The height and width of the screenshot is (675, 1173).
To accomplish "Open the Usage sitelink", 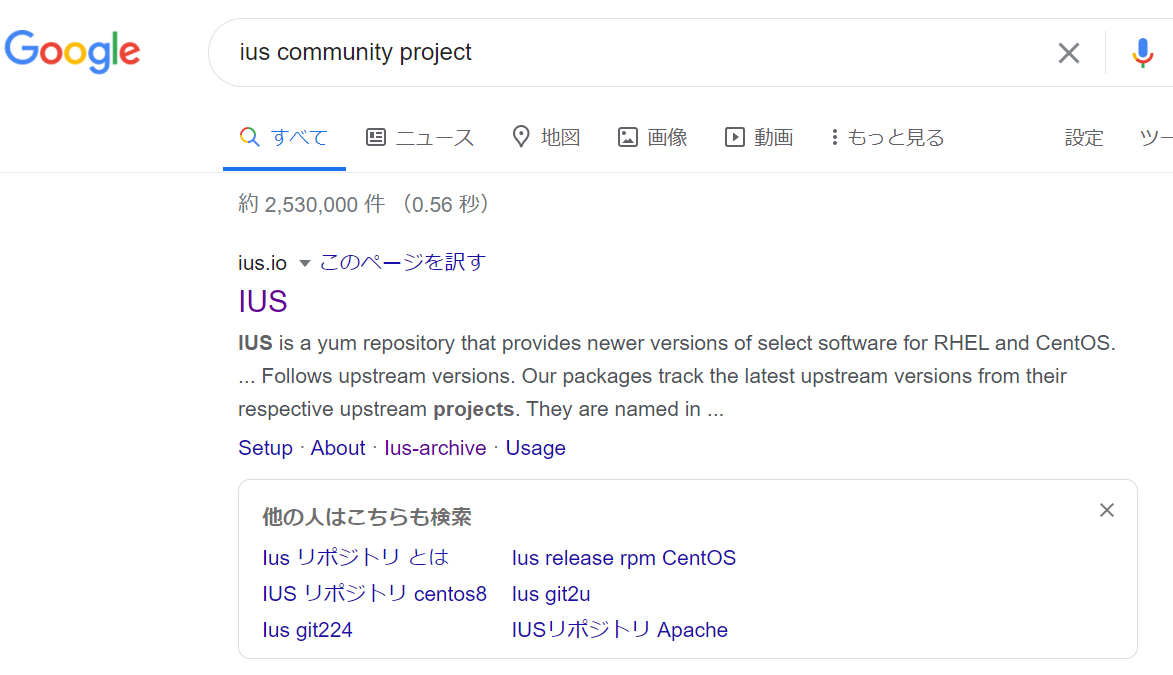I will [536, 448].
